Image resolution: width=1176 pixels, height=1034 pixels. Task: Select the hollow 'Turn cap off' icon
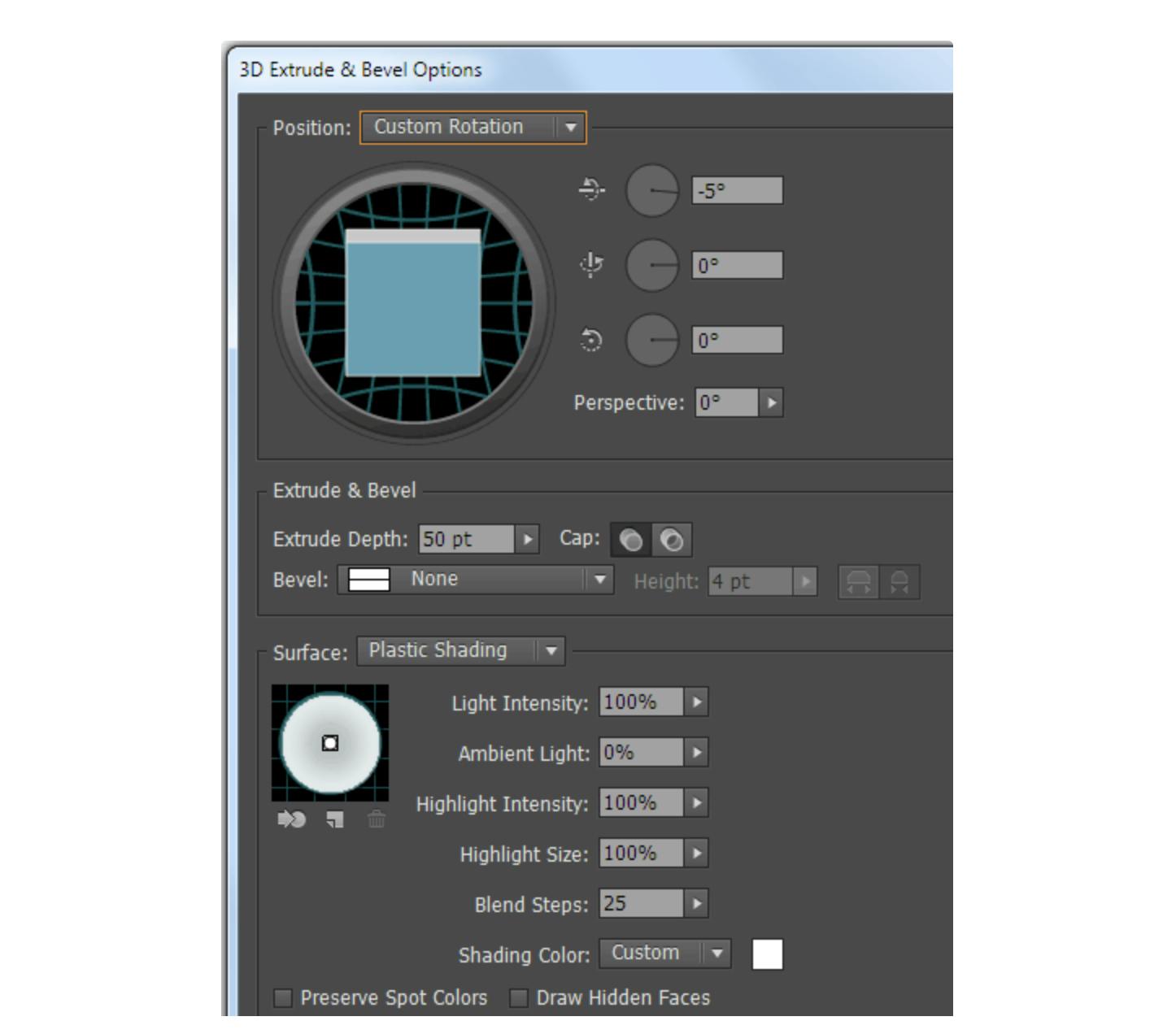coord(672,538)
